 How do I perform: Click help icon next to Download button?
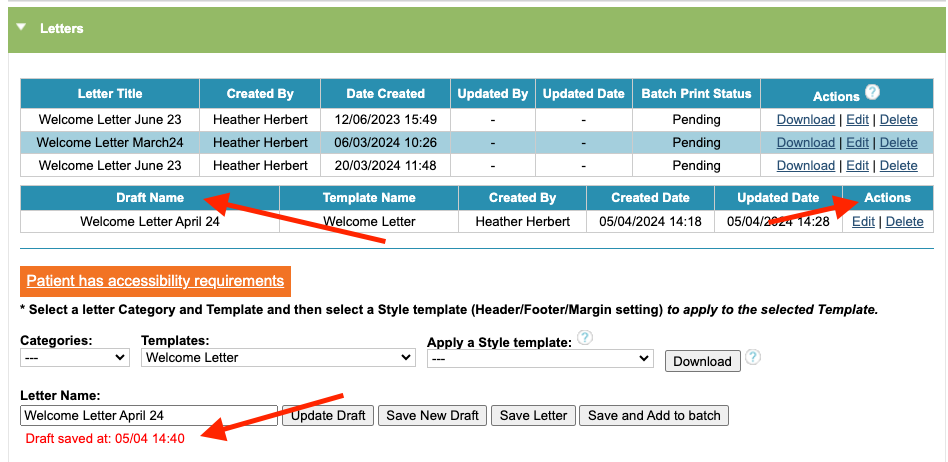753,357
